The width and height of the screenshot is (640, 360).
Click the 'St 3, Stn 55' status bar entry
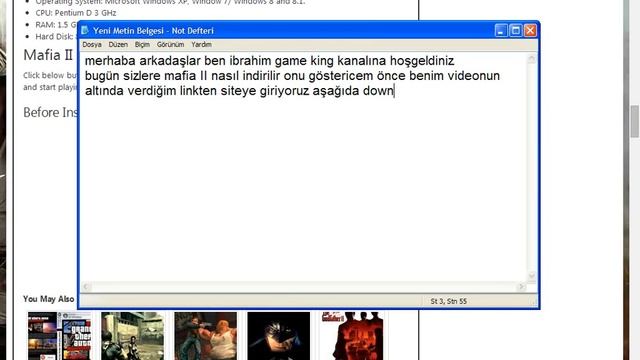[449, 301]
